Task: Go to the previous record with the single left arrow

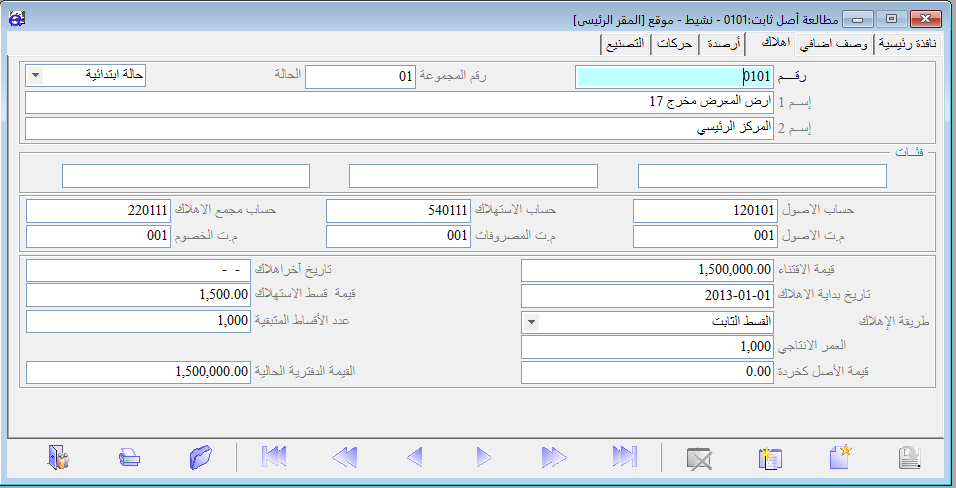Action: (x=414, y=458)
